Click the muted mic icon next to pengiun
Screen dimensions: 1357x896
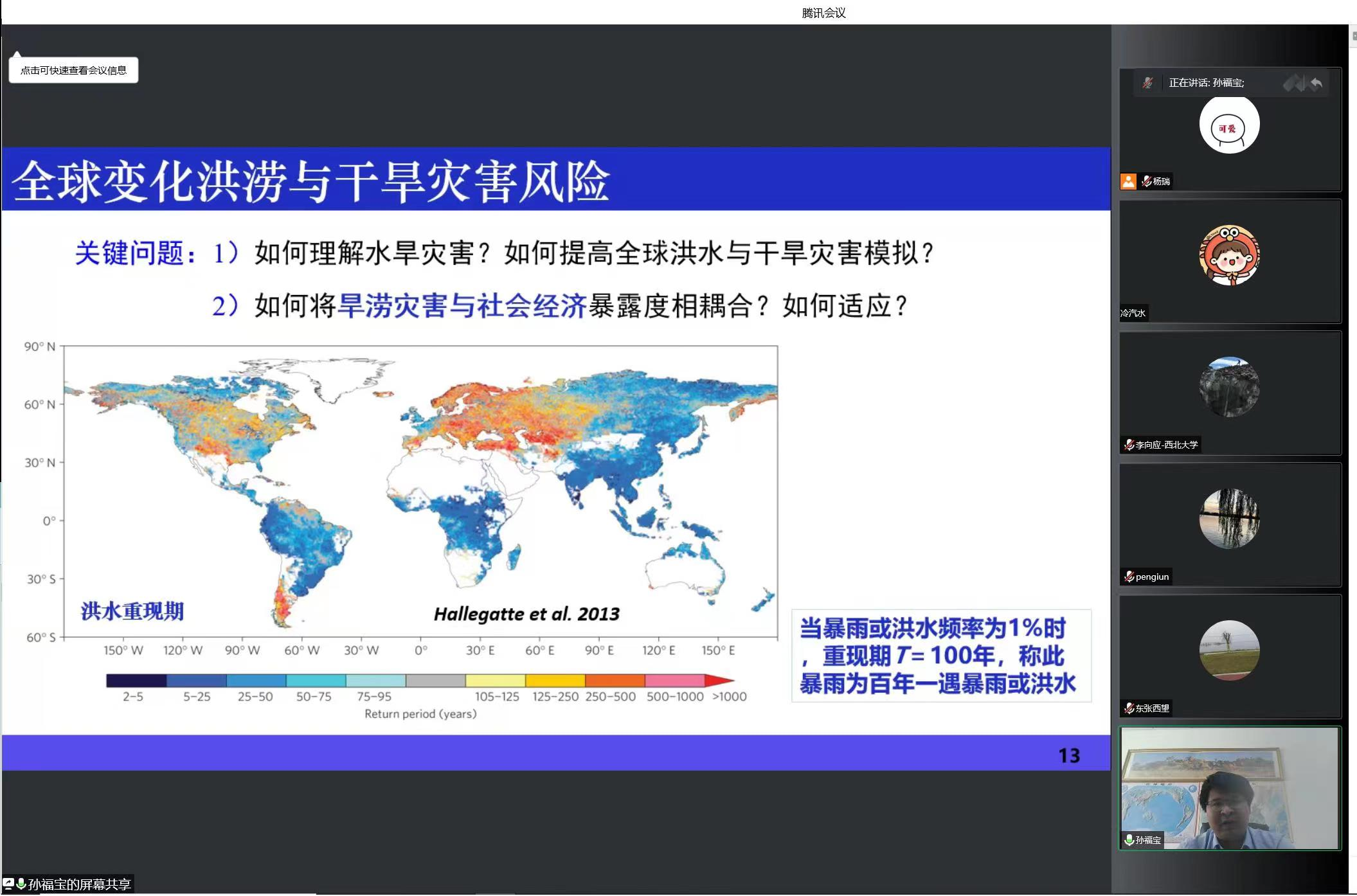pyautogui.click(x=1129, y=577)
